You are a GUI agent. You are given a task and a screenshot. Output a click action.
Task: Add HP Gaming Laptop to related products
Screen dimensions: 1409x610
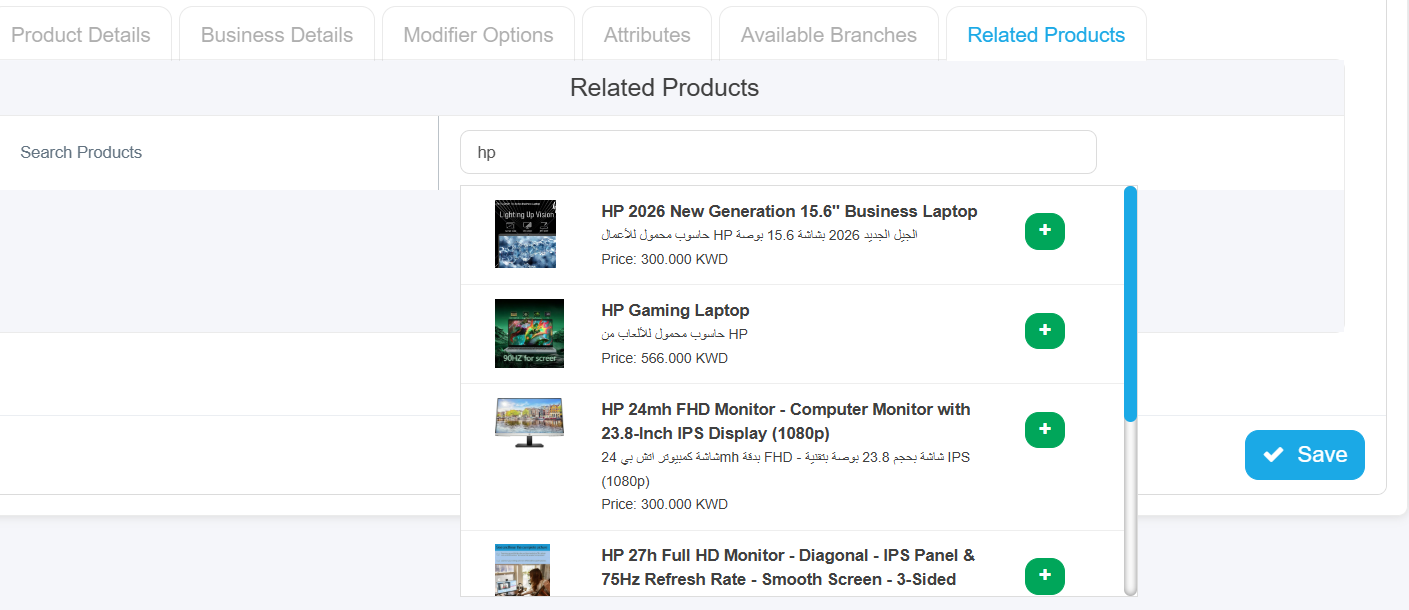coord(1045,330)
